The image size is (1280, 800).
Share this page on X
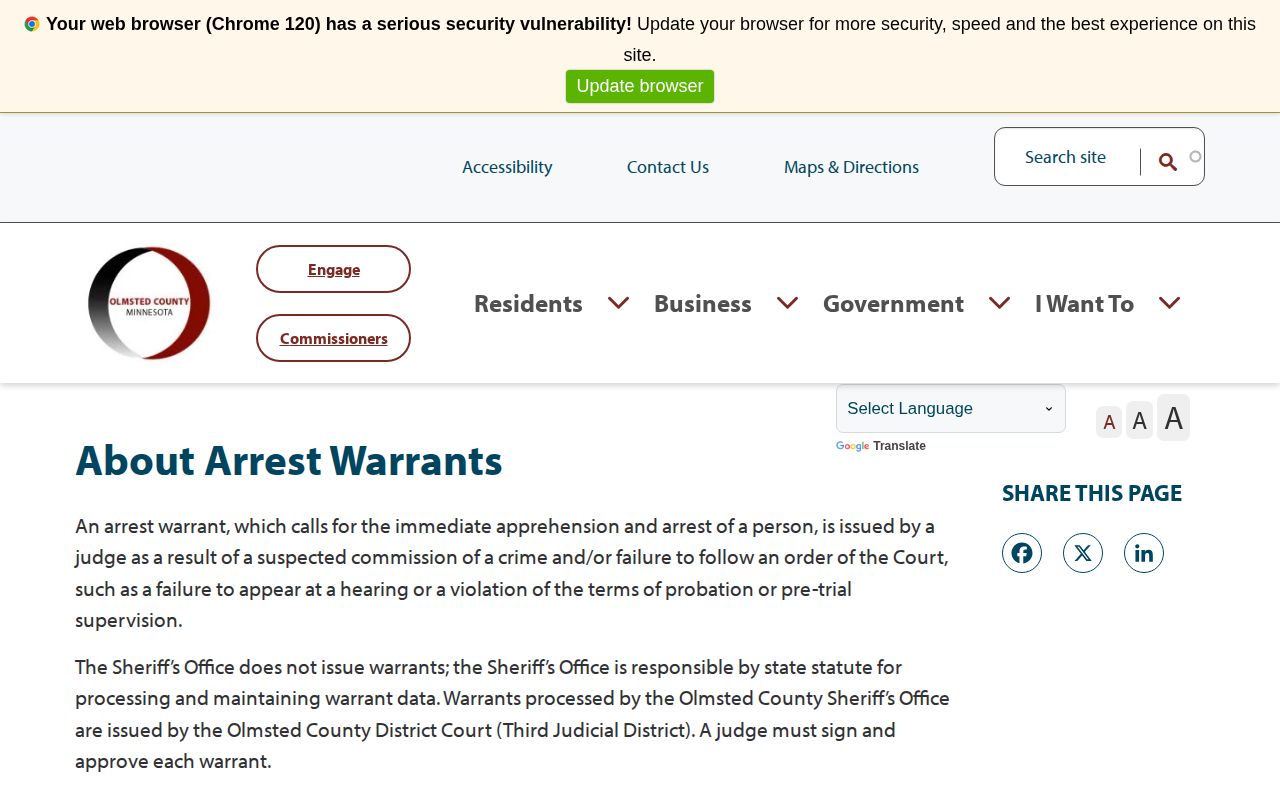[x=1083, y=553]
